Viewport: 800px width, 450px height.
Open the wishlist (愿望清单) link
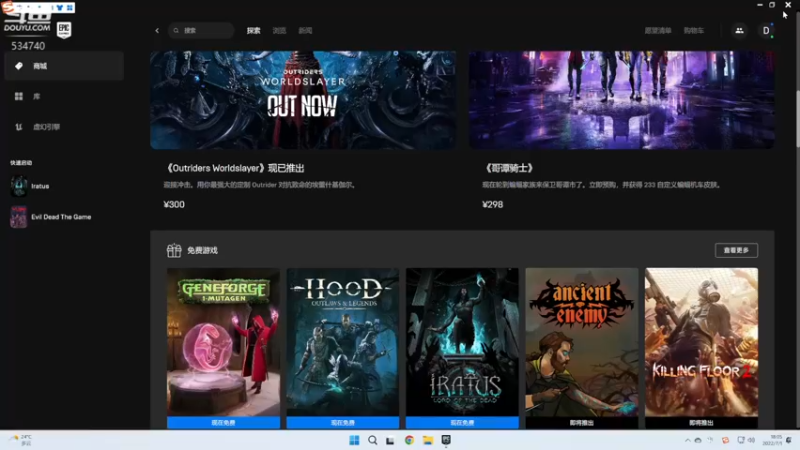(x=658, y=31)
